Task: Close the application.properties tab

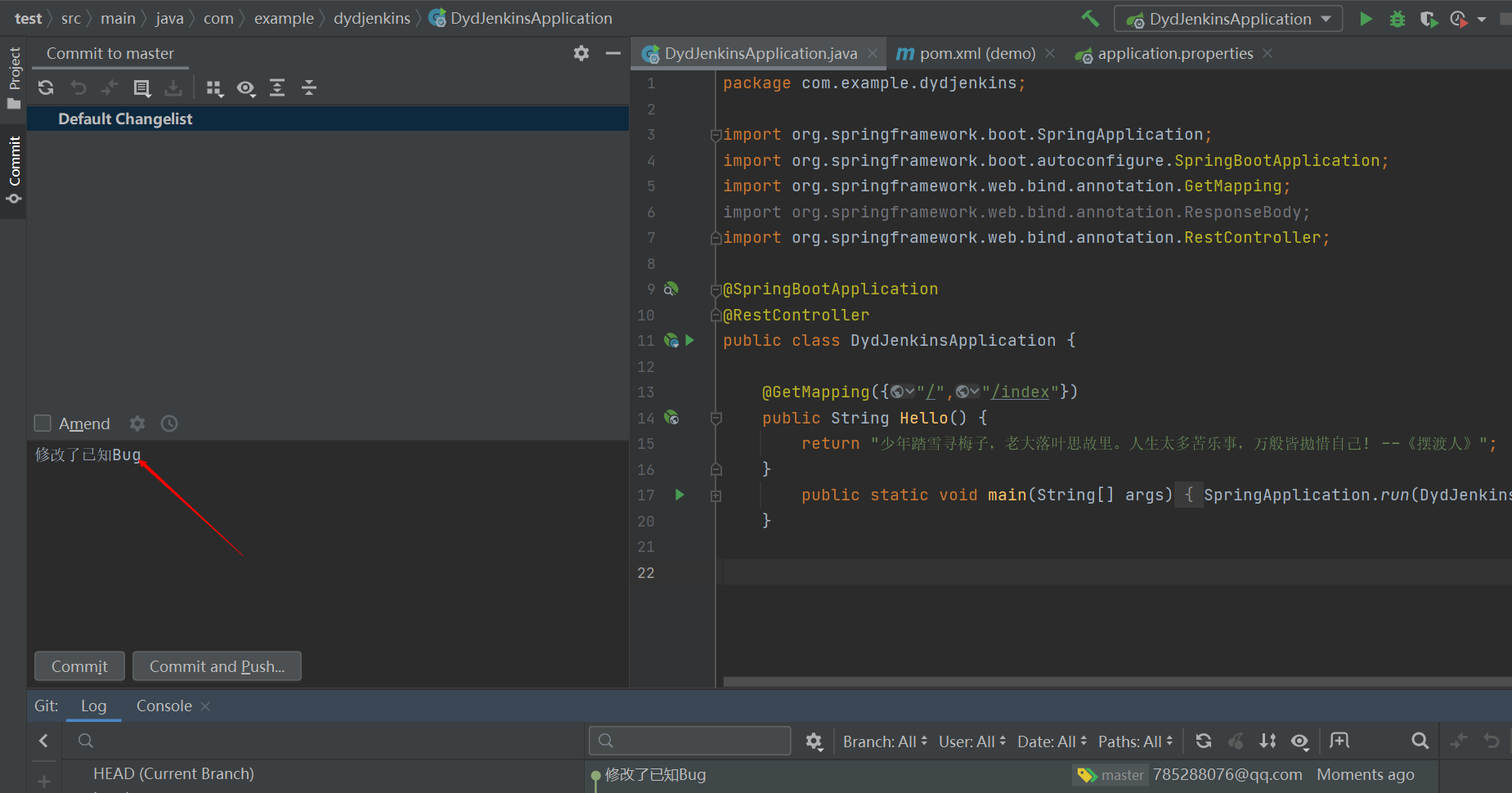Action: point(1267,53)
